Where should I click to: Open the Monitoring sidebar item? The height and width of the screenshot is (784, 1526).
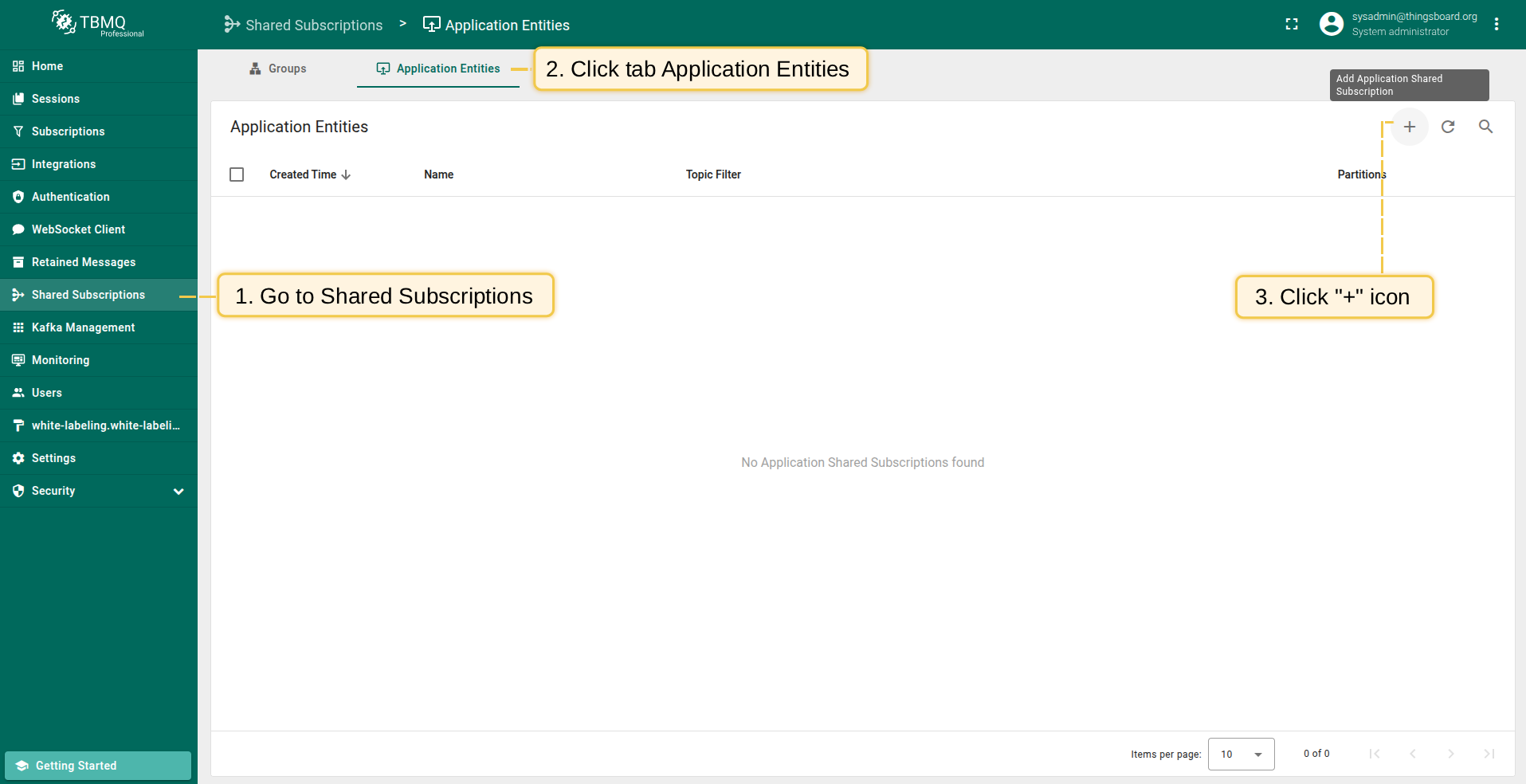click(61, 360)
